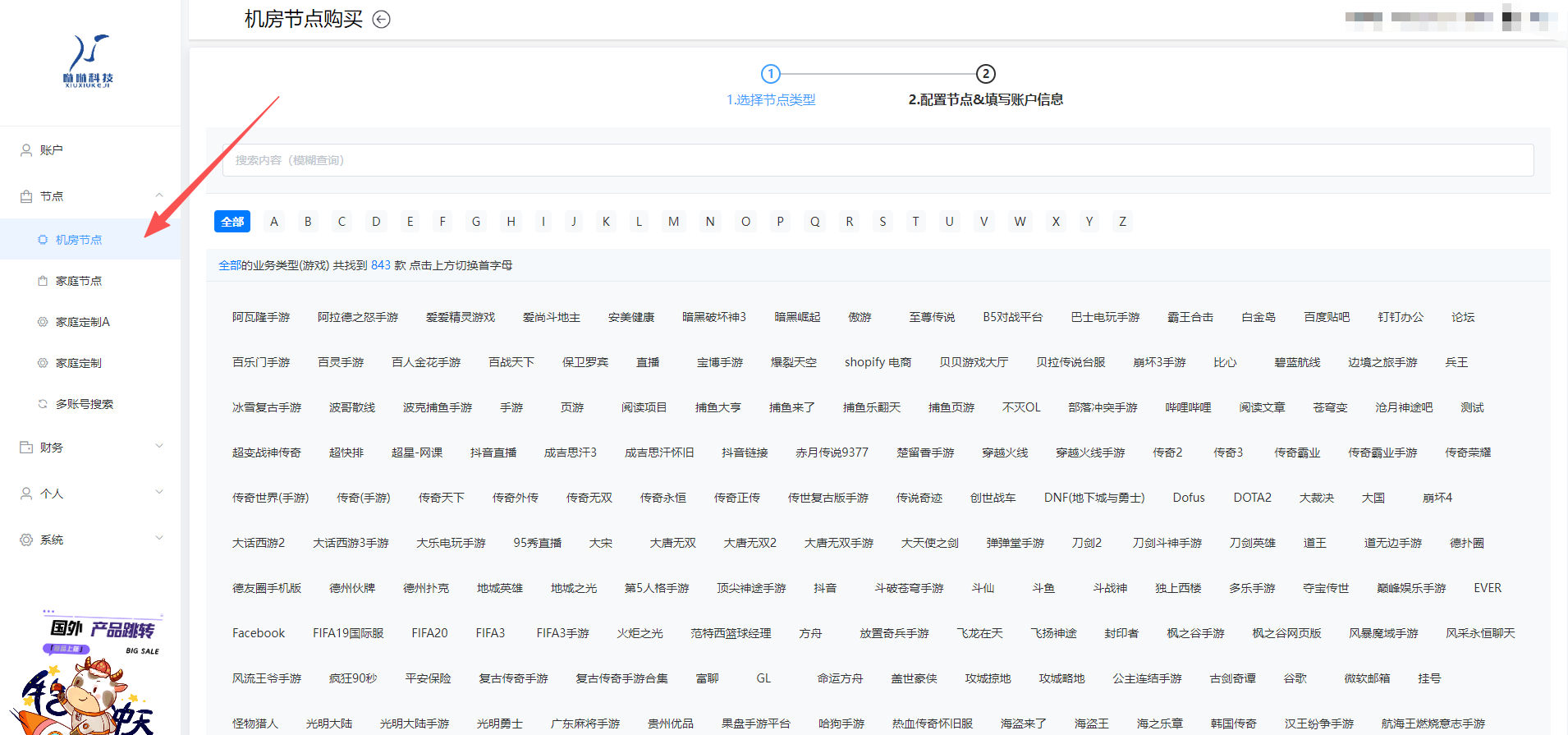The image size is (1568, 735).
Task: Click the back arrow icon beside 机房节点购买
Action: click(x=381, y=19)
